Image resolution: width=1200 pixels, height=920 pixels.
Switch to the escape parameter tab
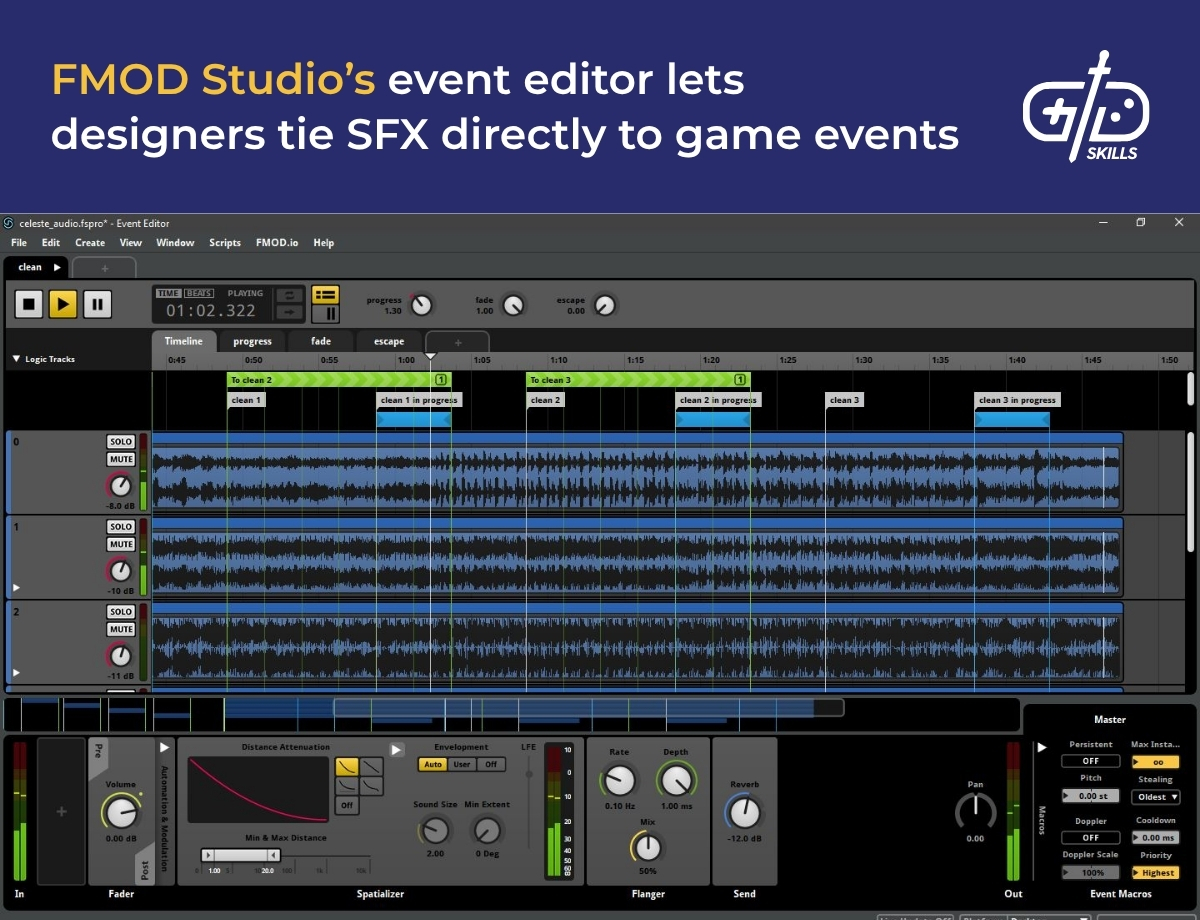(388, 340)
